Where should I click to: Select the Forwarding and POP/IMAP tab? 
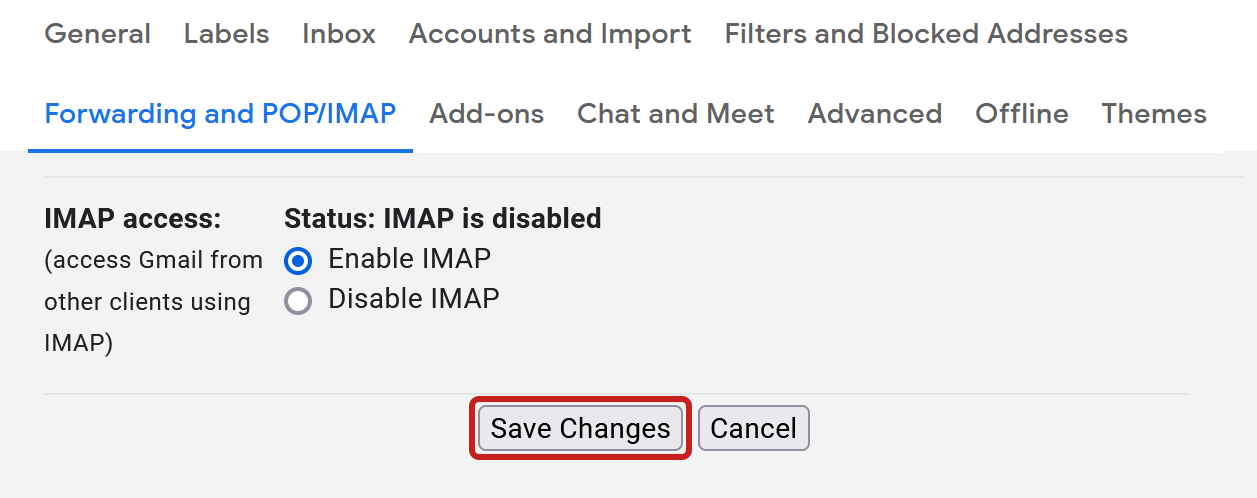[x=220, y=114]
